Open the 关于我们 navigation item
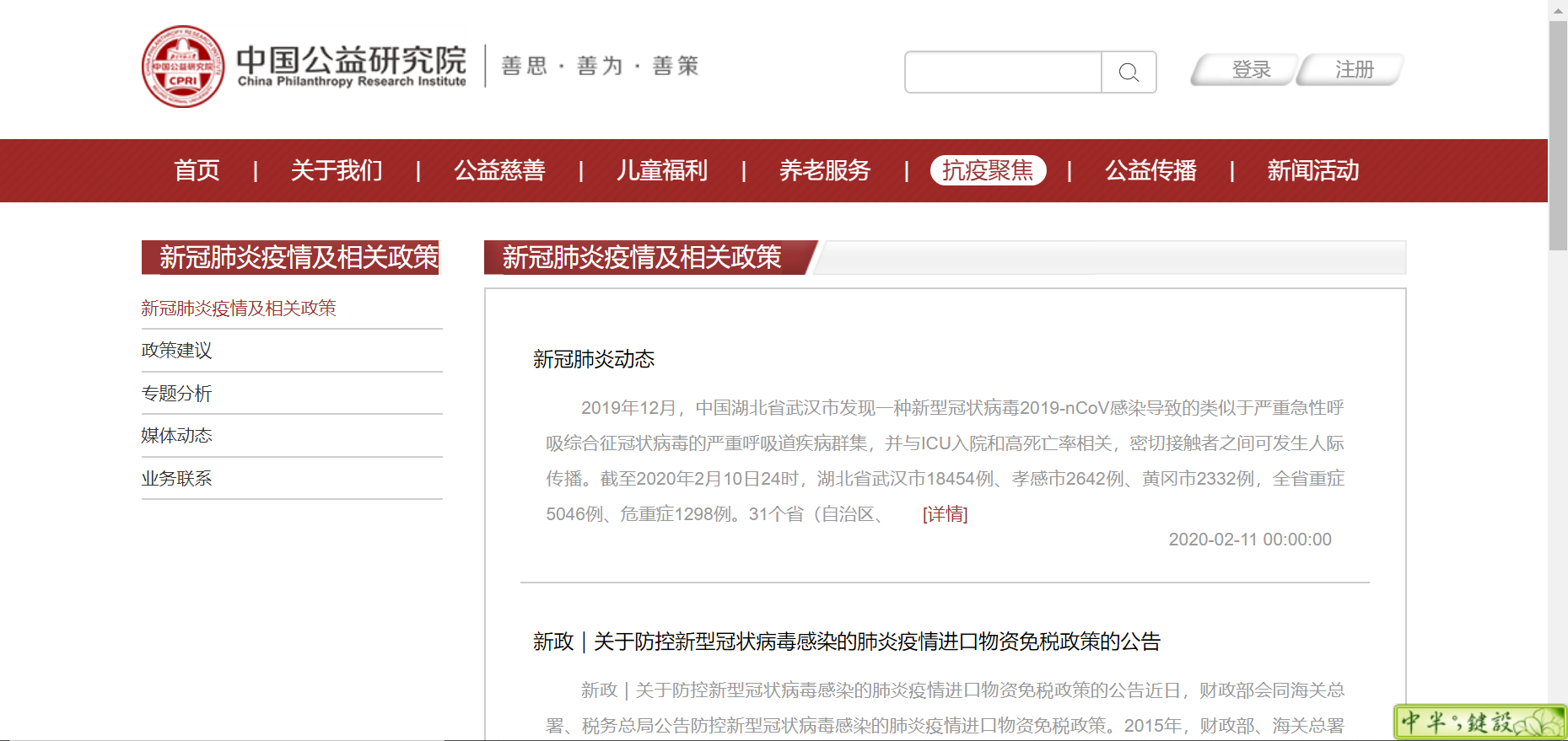Image resolution: width=1568 pixels, height=741 pixels. click(337, 170)
